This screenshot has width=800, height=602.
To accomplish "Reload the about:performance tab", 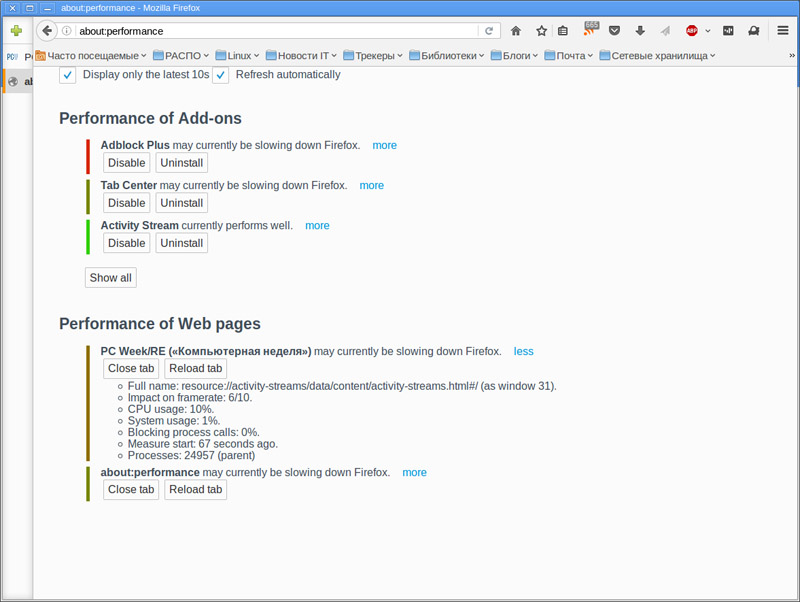I will [195, 490].
